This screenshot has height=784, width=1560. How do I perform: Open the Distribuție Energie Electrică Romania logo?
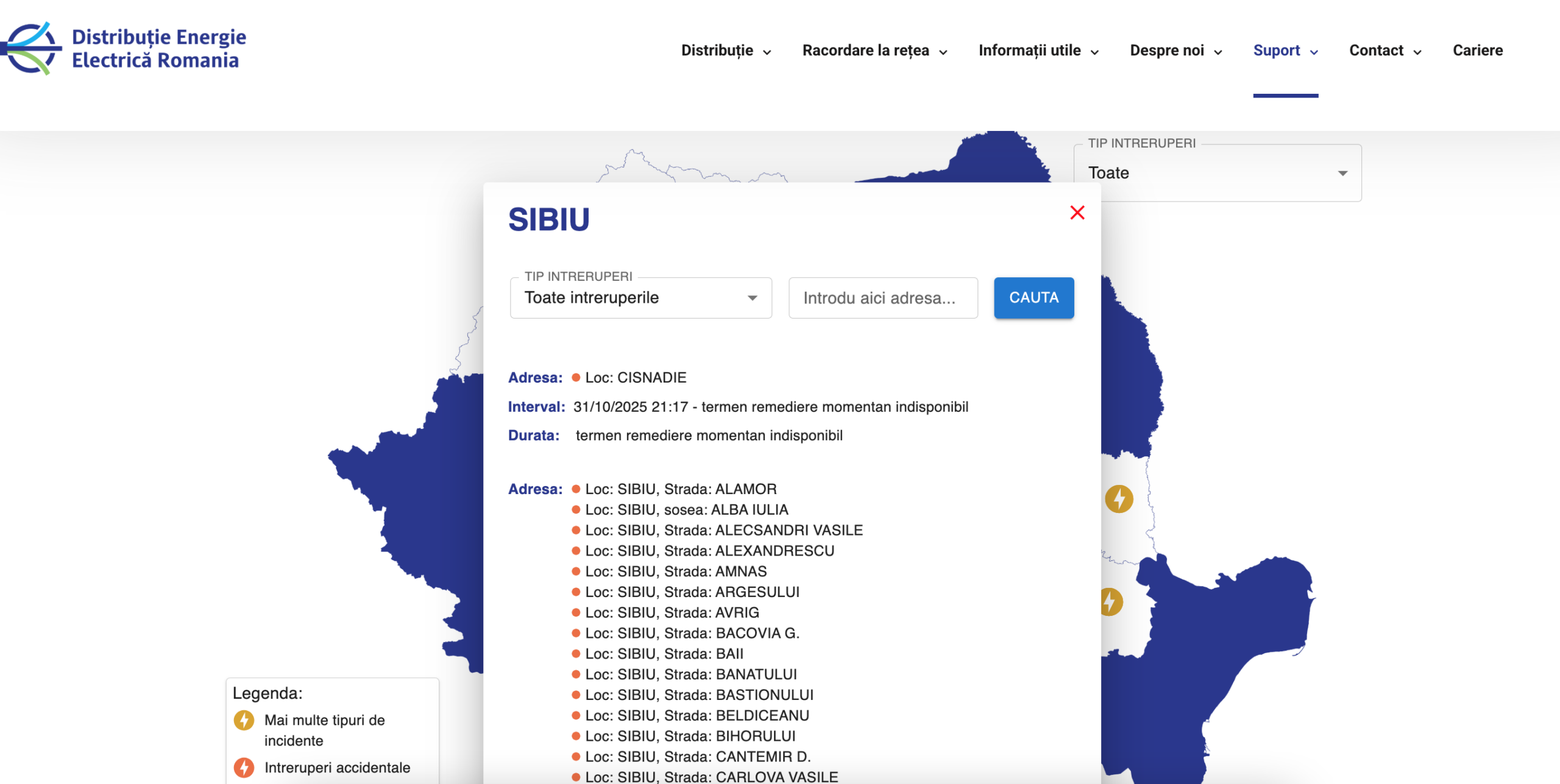tap(124, 49)
